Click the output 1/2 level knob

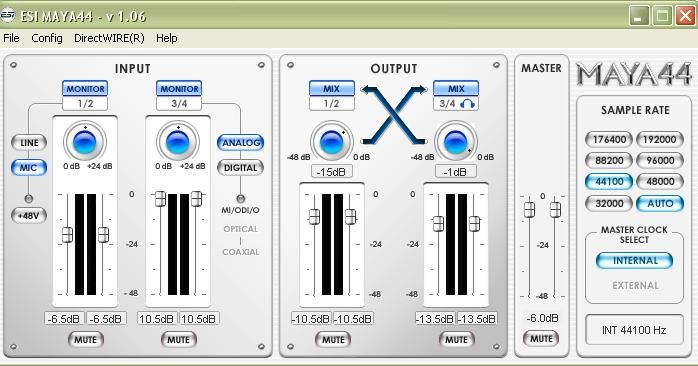[x=331, y=142]
